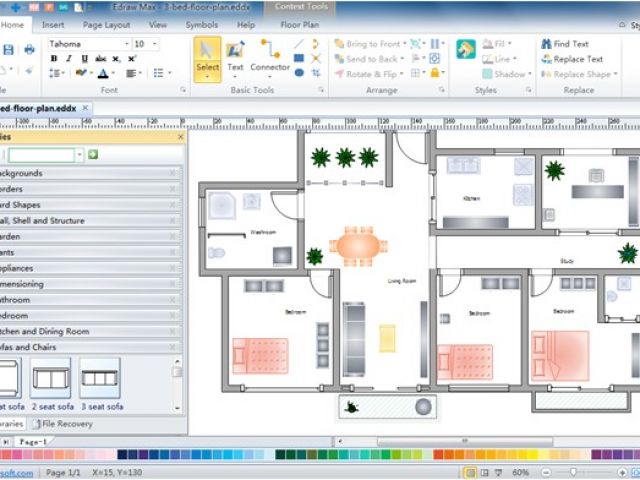Screen dimensions: 640x480
Task: Open the Styles gallery icon
Action: [465, 50]
